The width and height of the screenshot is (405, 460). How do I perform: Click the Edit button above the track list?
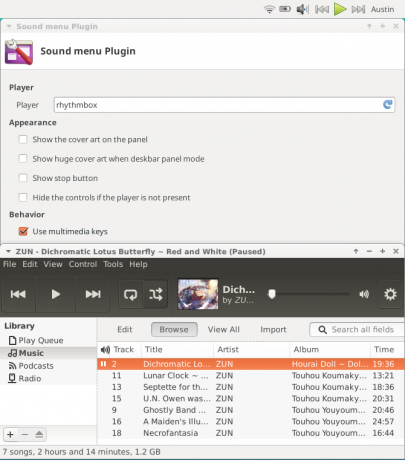click(125, 329)
